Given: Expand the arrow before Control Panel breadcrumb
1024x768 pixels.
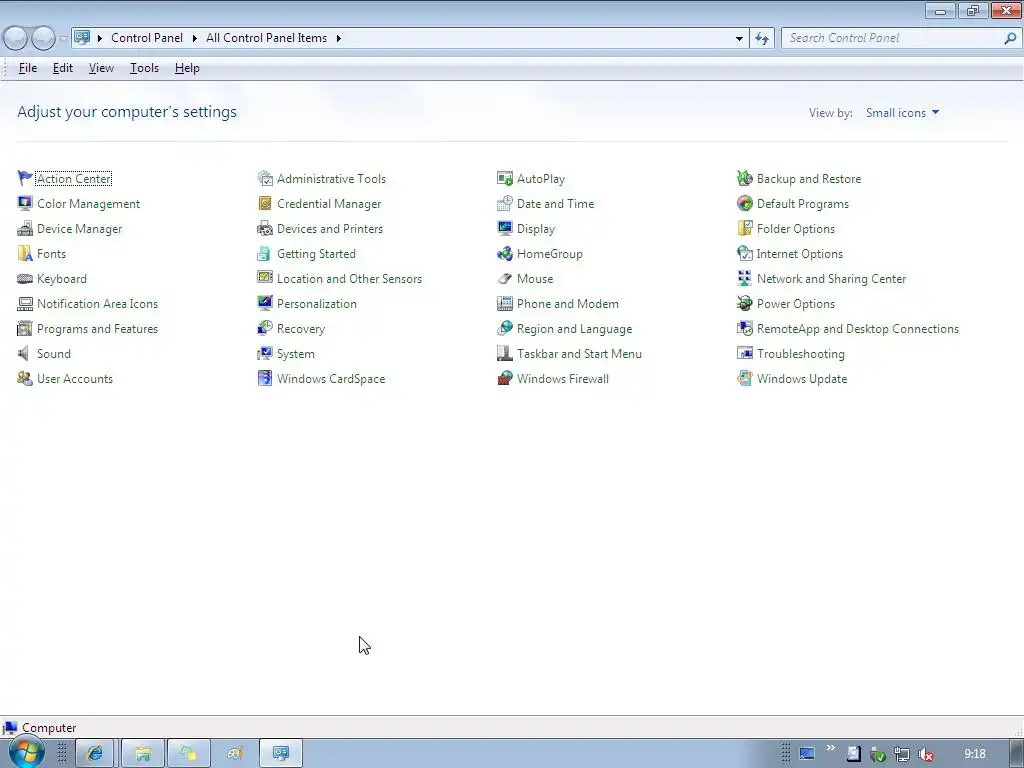Looking at the screenshot, I should coord(100,39).
